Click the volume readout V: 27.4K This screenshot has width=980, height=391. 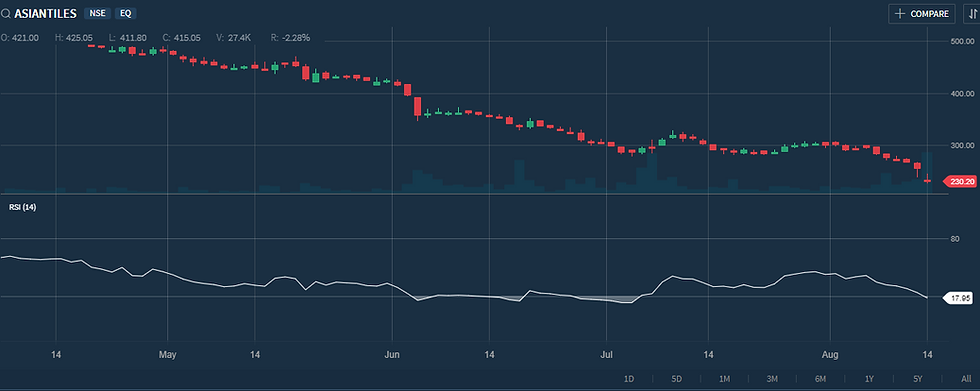point(234,37)
